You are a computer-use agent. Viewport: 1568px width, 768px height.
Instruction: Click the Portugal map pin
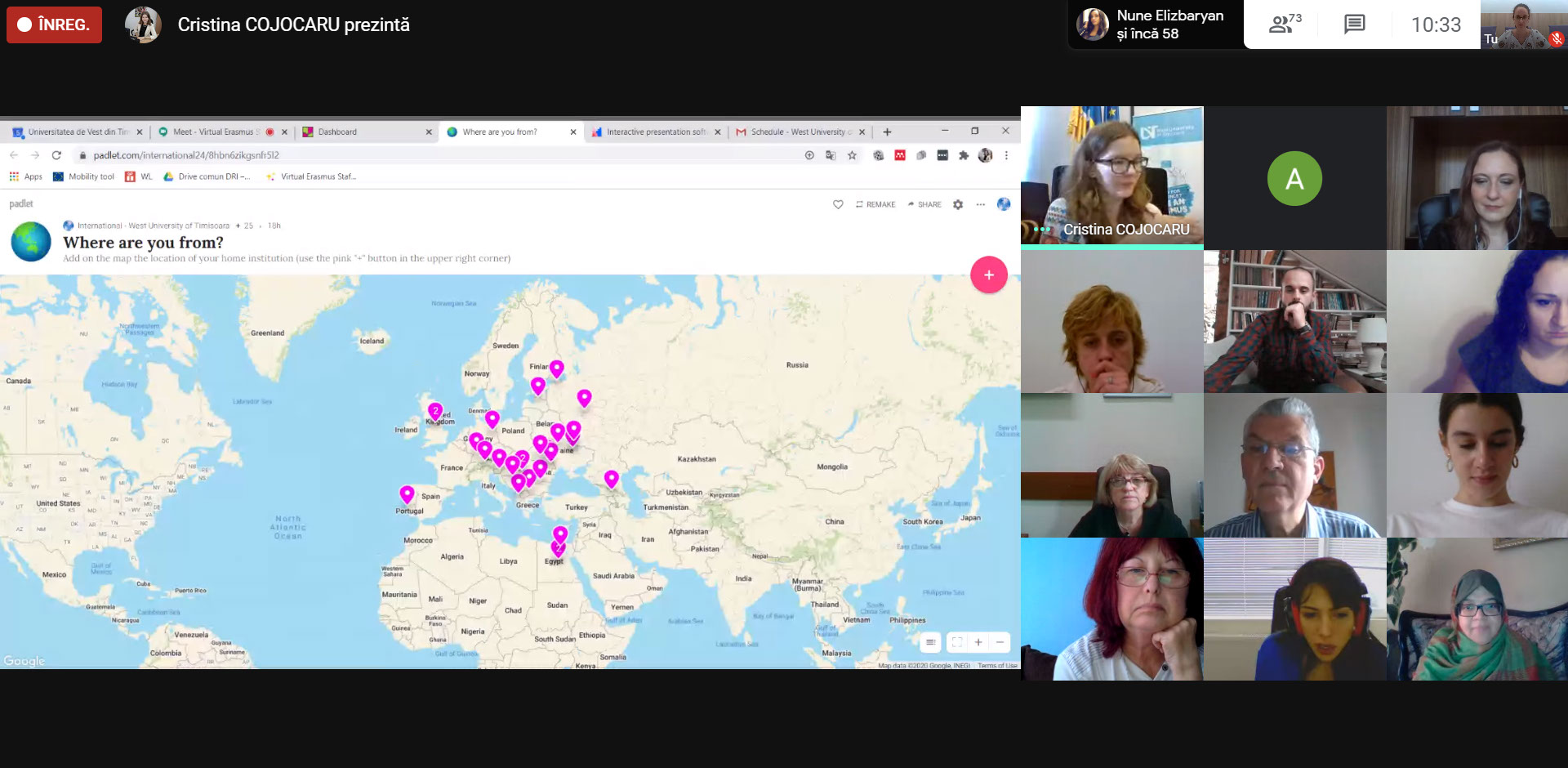pos(407,493)
